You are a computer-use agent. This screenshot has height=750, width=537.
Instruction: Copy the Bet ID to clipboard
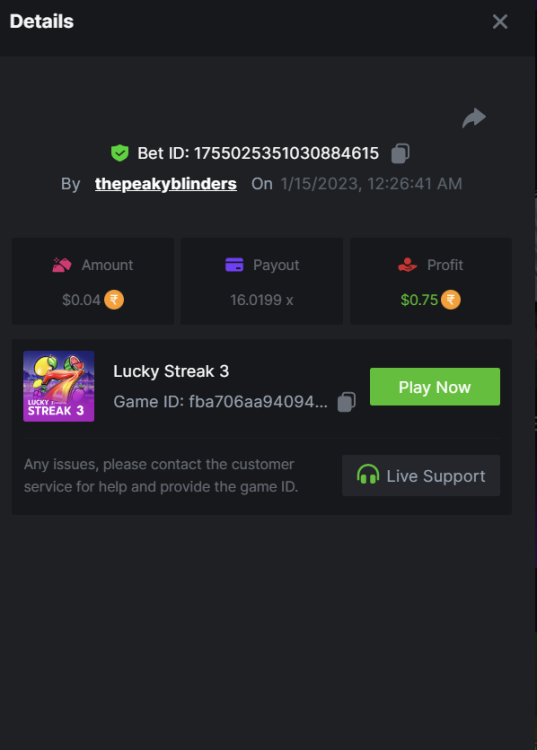[x=400, y=154]
